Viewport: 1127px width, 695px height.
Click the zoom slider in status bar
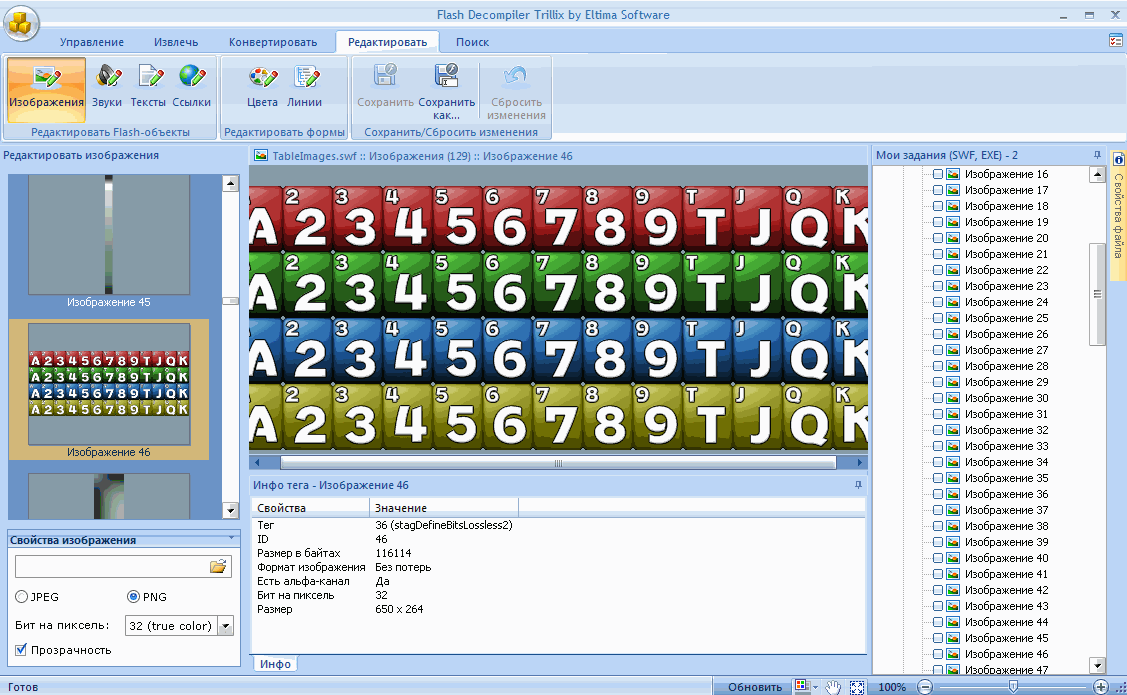coord(1013,687)
